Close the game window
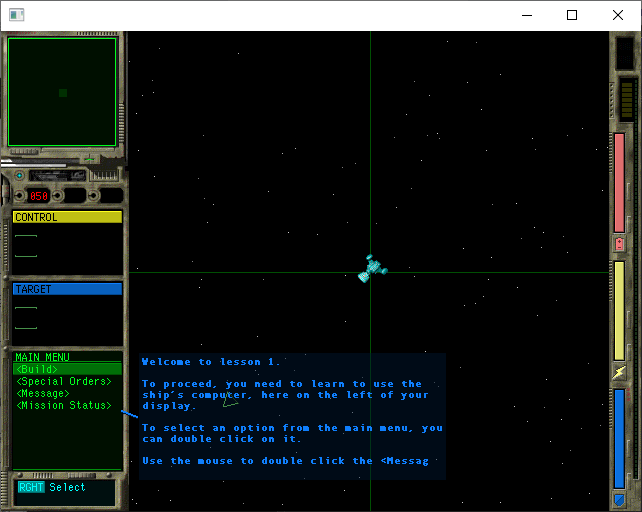Viewport: 642px width, 512px height. [618, 15]
